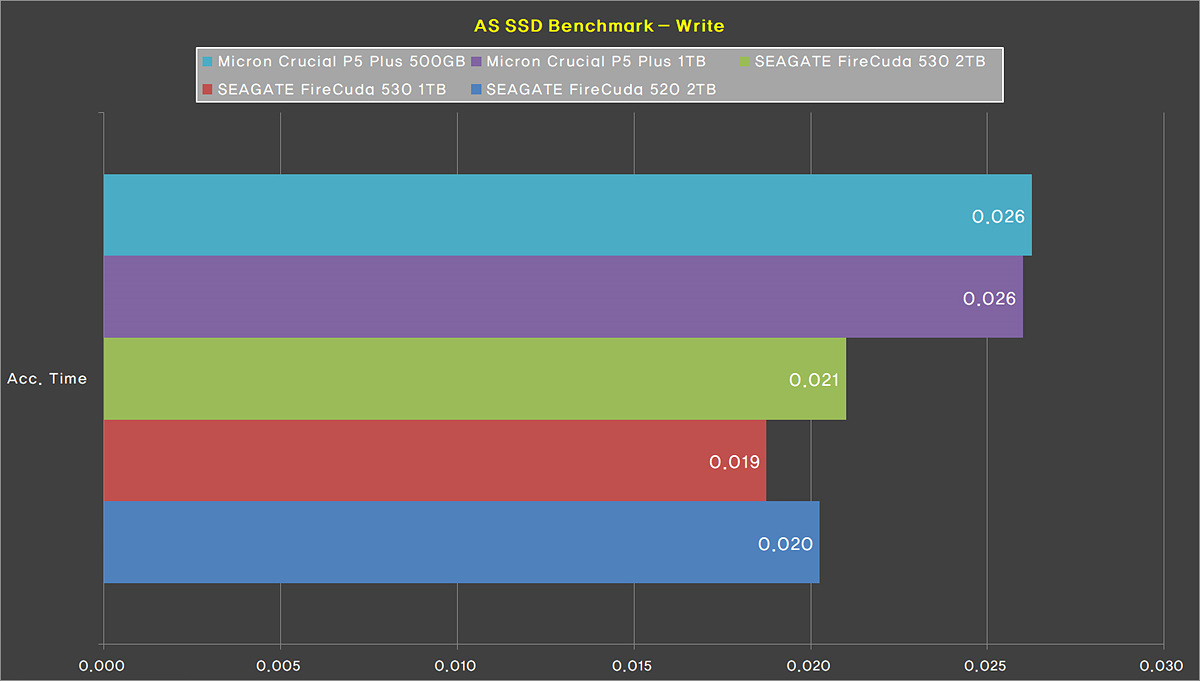This screenshot has height=681, width=1200.
Task: Select the purple Micron Crucial P5 Plus 1TB legend swatch
Action: 476,62
